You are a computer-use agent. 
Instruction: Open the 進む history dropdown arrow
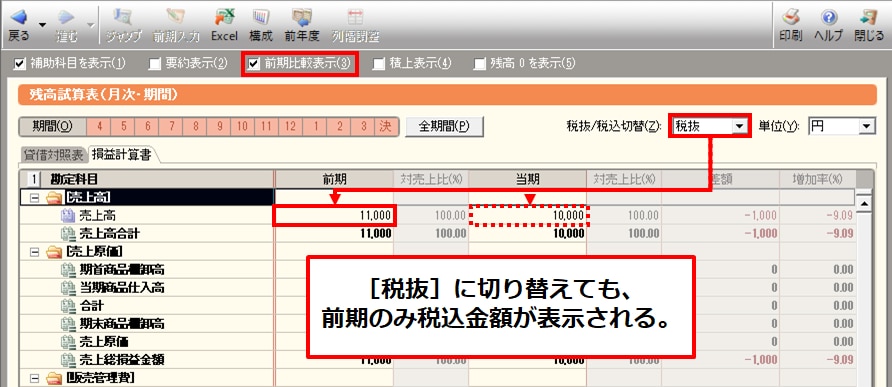[91, 25]
